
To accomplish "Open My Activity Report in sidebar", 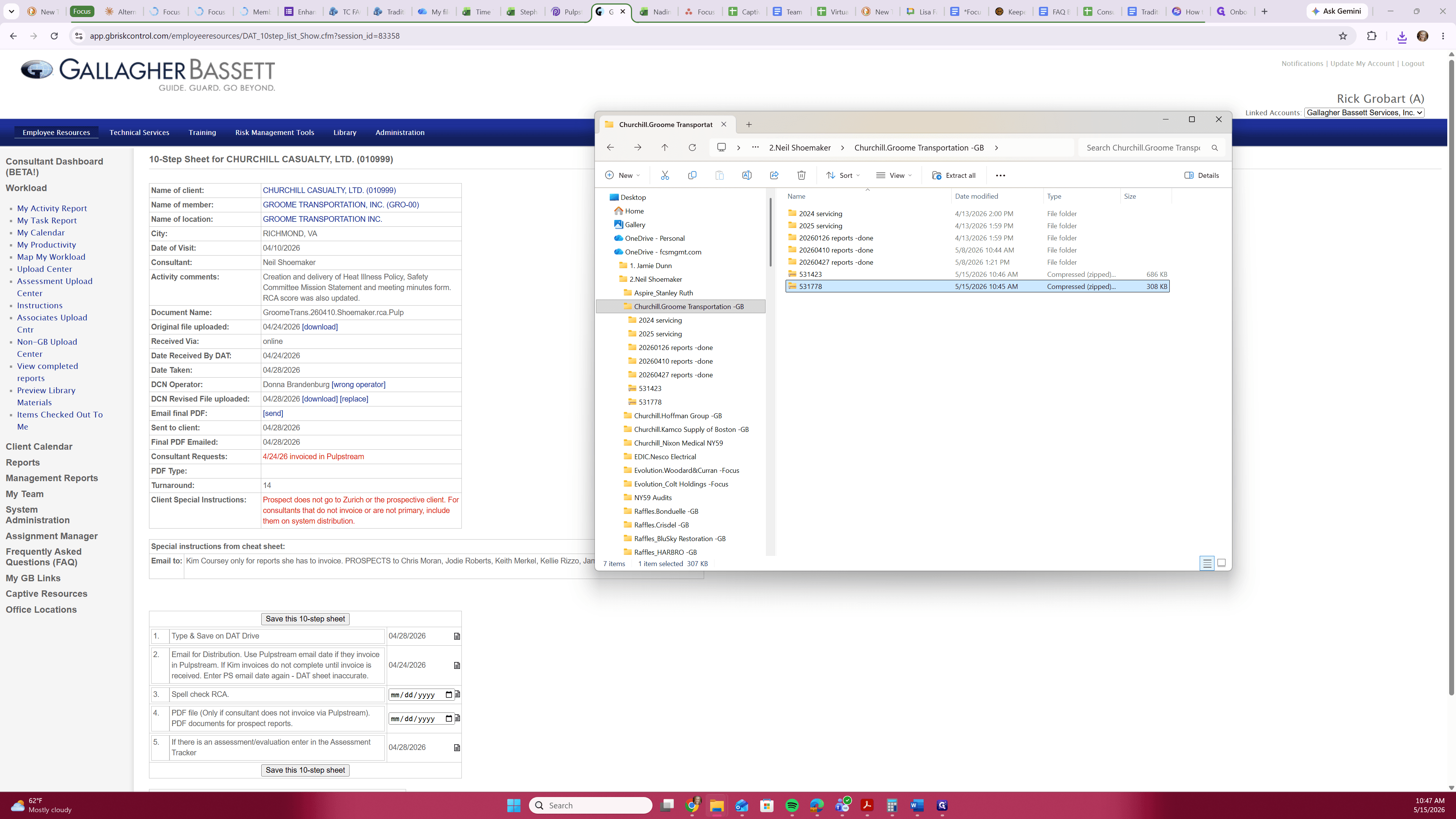I will 52,208.
